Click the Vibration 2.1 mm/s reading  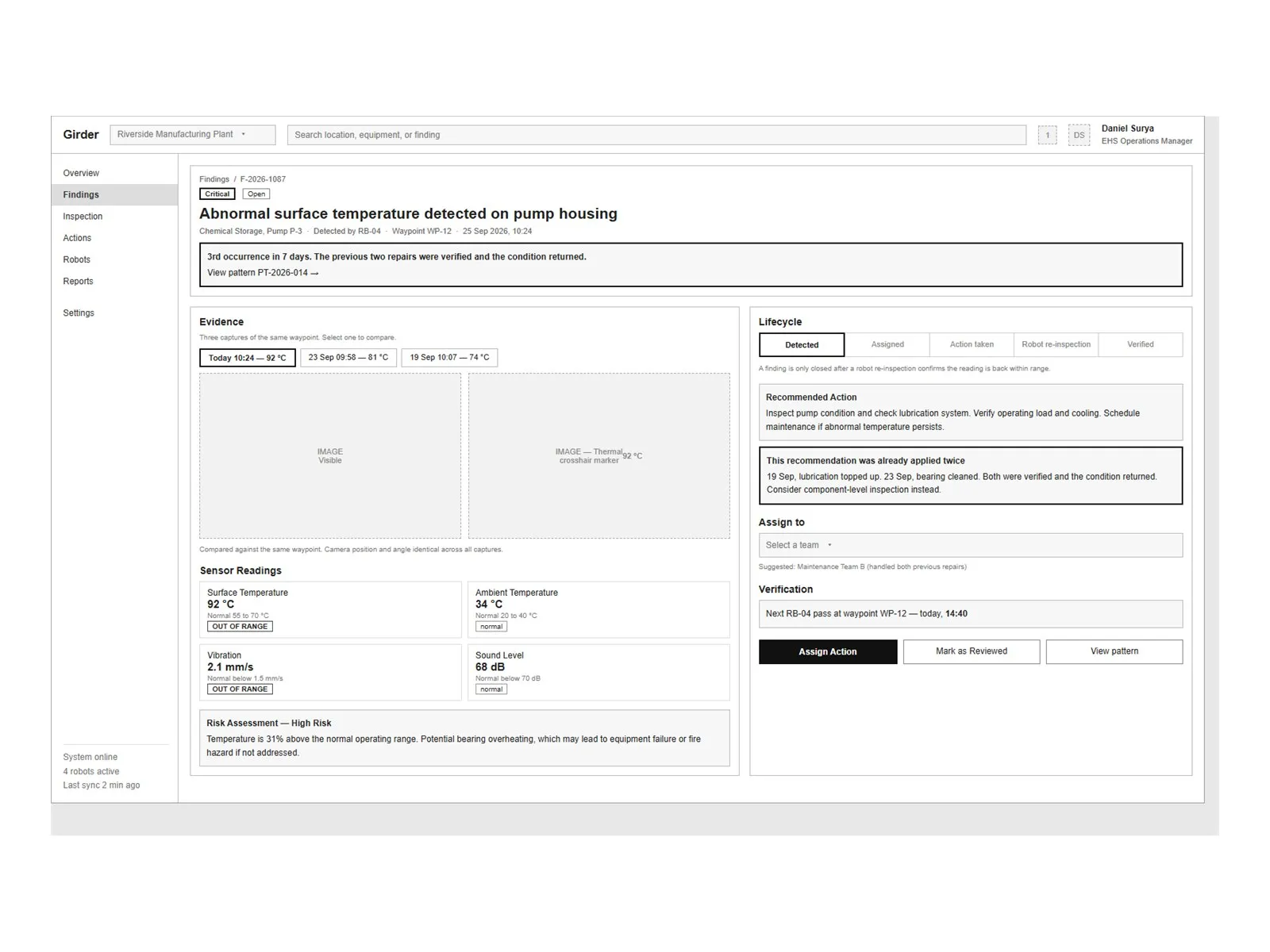230,667
